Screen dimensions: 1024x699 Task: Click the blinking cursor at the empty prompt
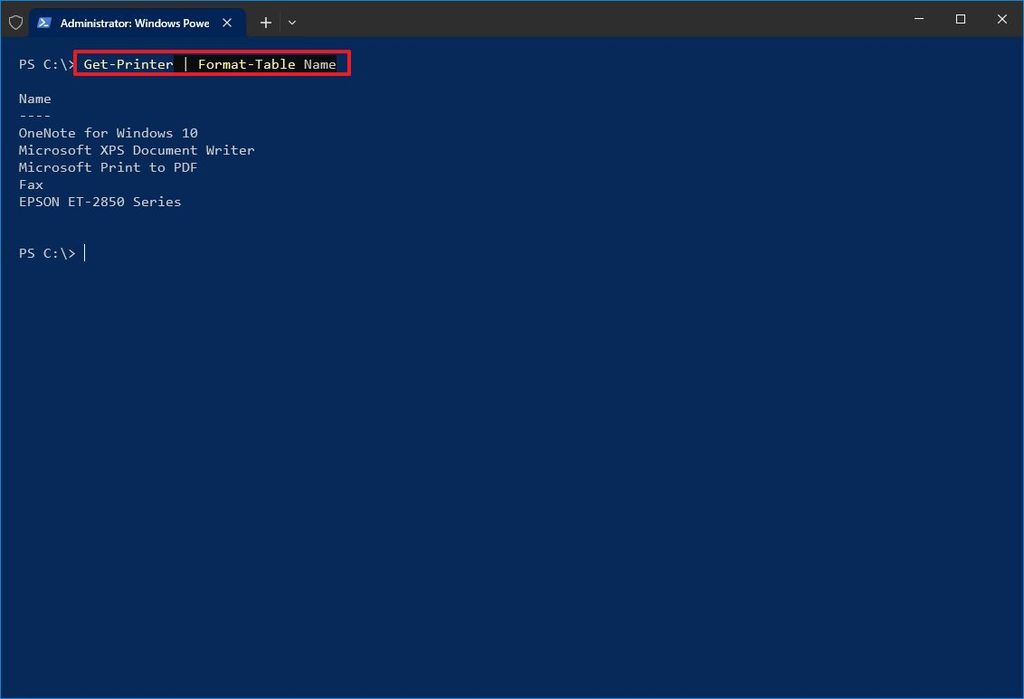point(85,253)
